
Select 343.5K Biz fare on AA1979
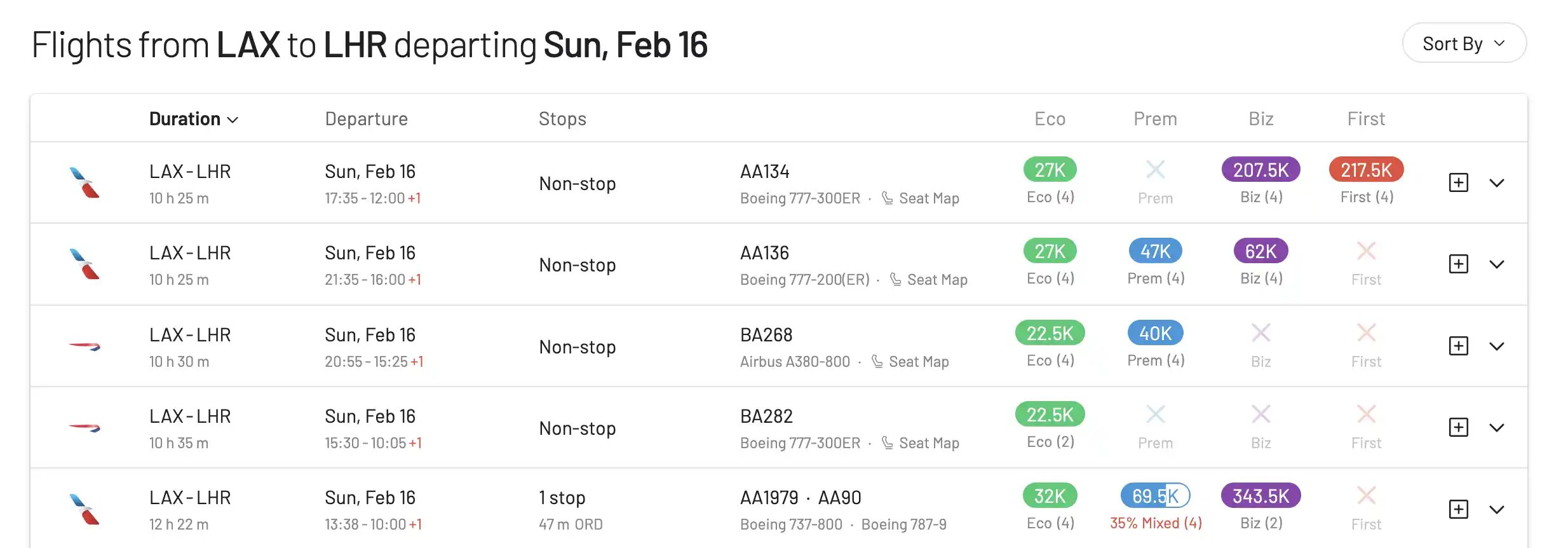coord(1260,496)
